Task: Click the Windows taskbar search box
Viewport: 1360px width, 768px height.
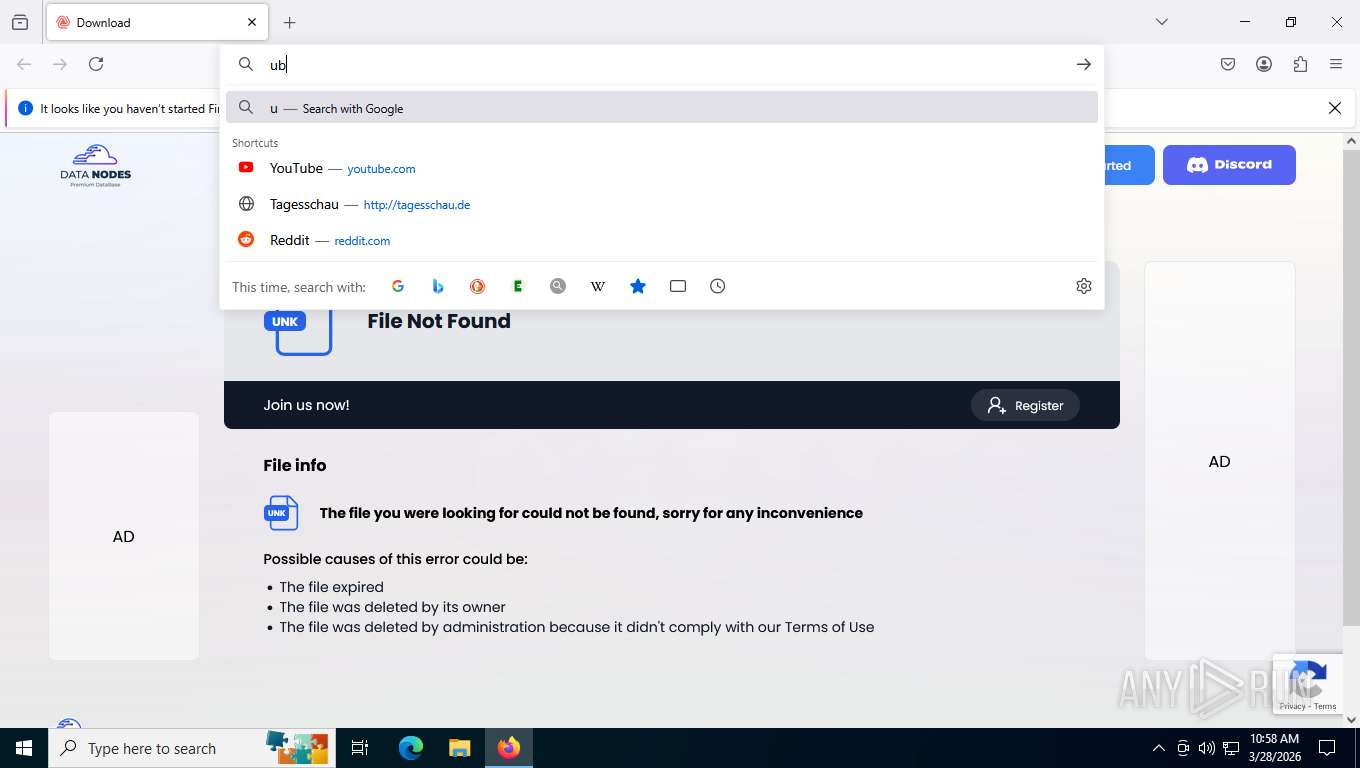Action: (191, 748)
